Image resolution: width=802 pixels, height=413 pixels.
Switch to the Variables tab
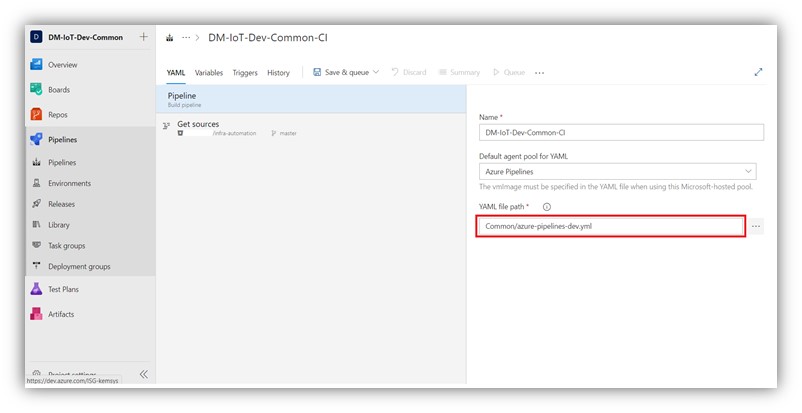(209, 73)
